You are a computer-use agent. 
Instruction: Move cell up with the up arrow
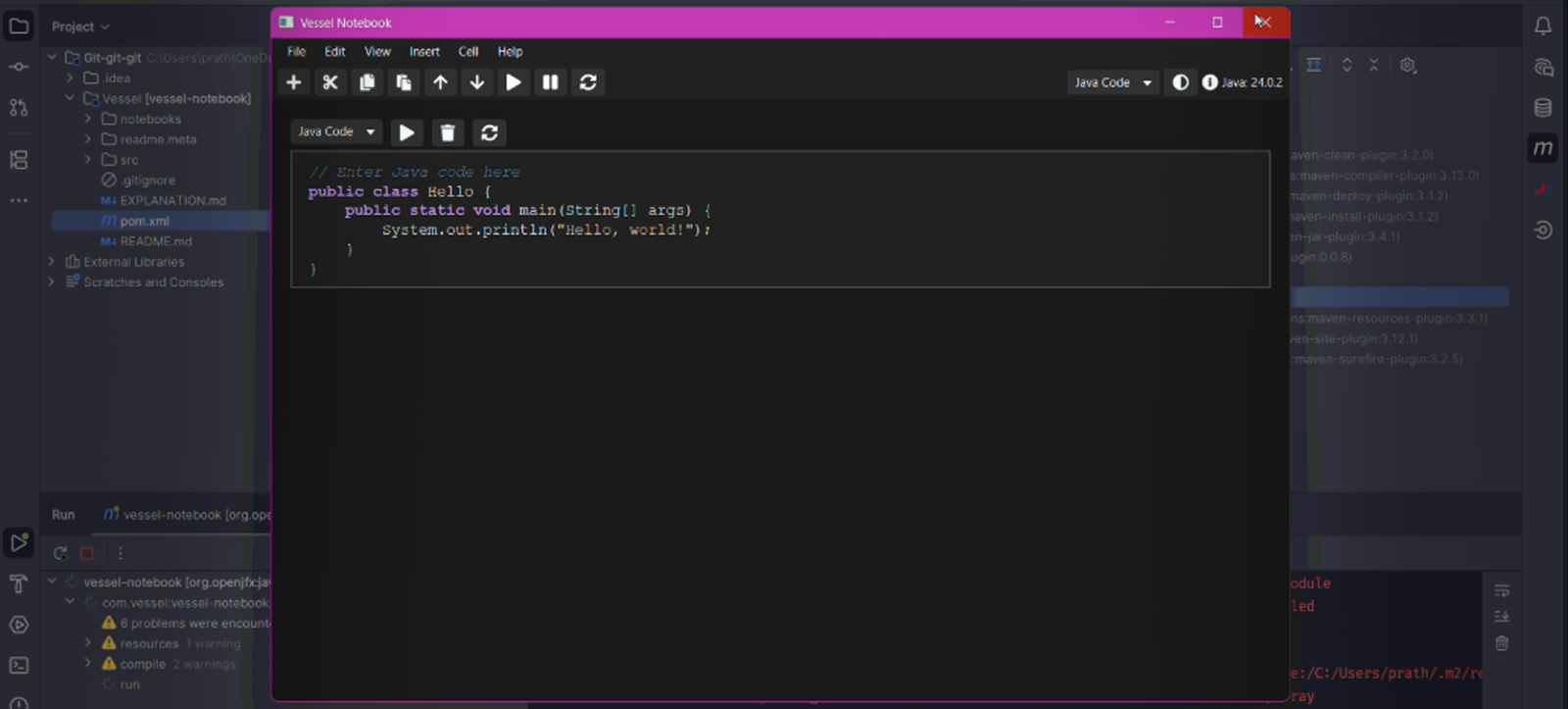[x=440, y=82]
